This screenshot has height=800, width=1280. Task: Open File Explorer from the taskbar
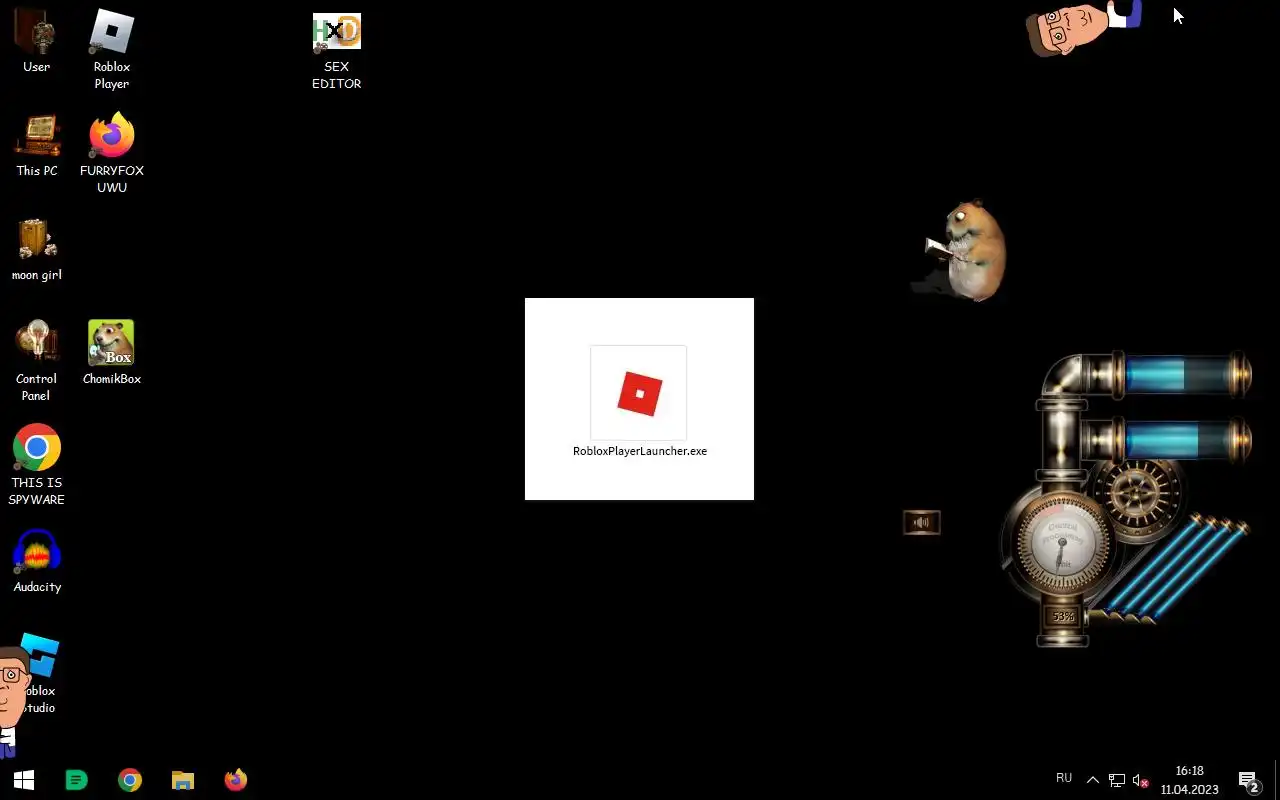point(182,780)
